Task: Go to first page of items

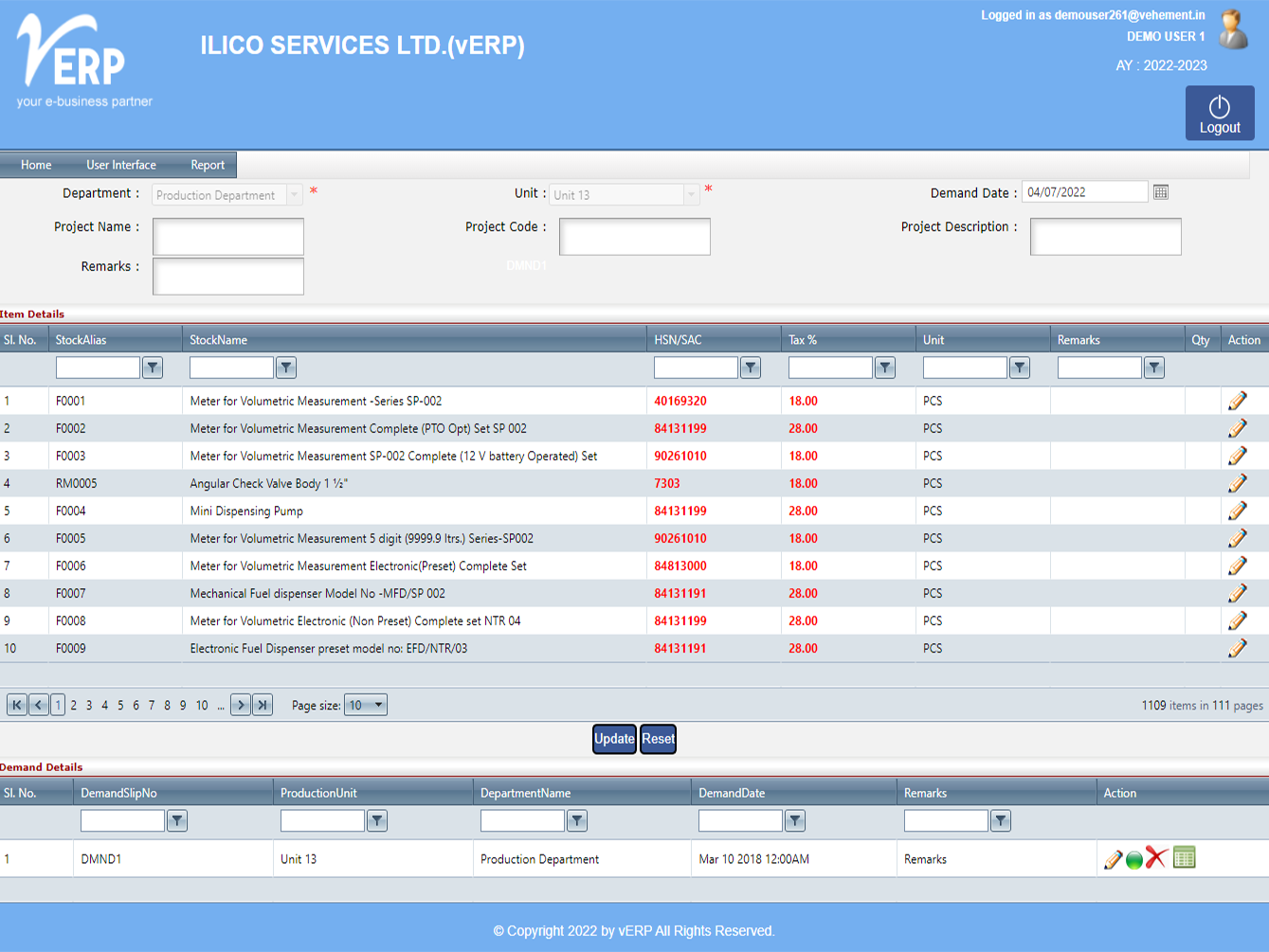Action: pos(17,705)
